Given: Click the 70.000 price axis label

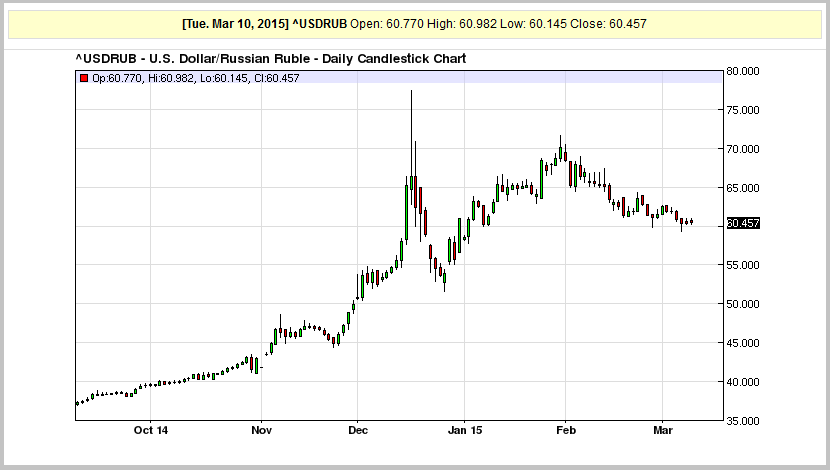Looking at the screenshot, I should pyautogui.click(x=743, y=149).
